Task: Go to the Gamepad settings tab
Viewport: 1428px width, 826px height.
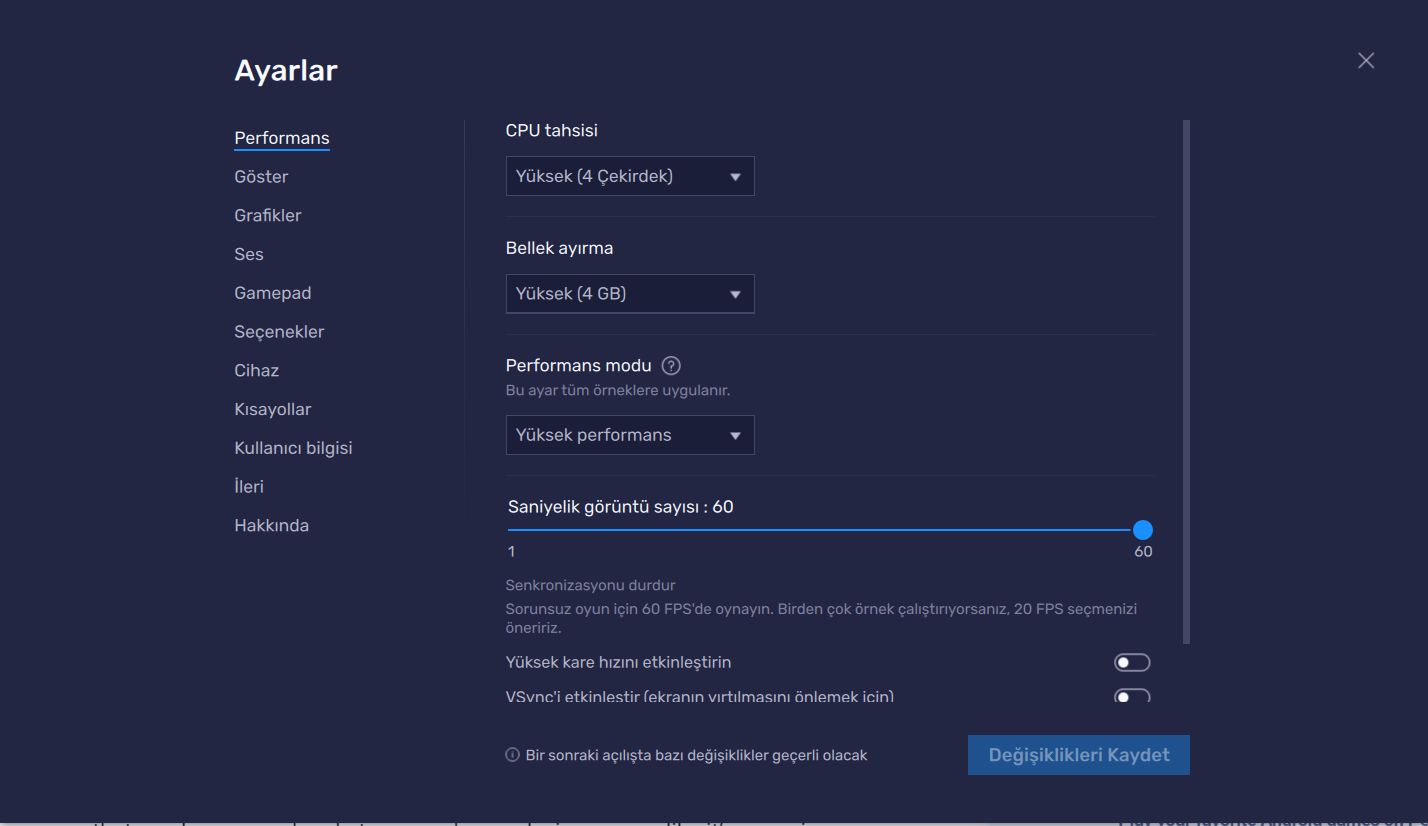Action: click(272, 293)
